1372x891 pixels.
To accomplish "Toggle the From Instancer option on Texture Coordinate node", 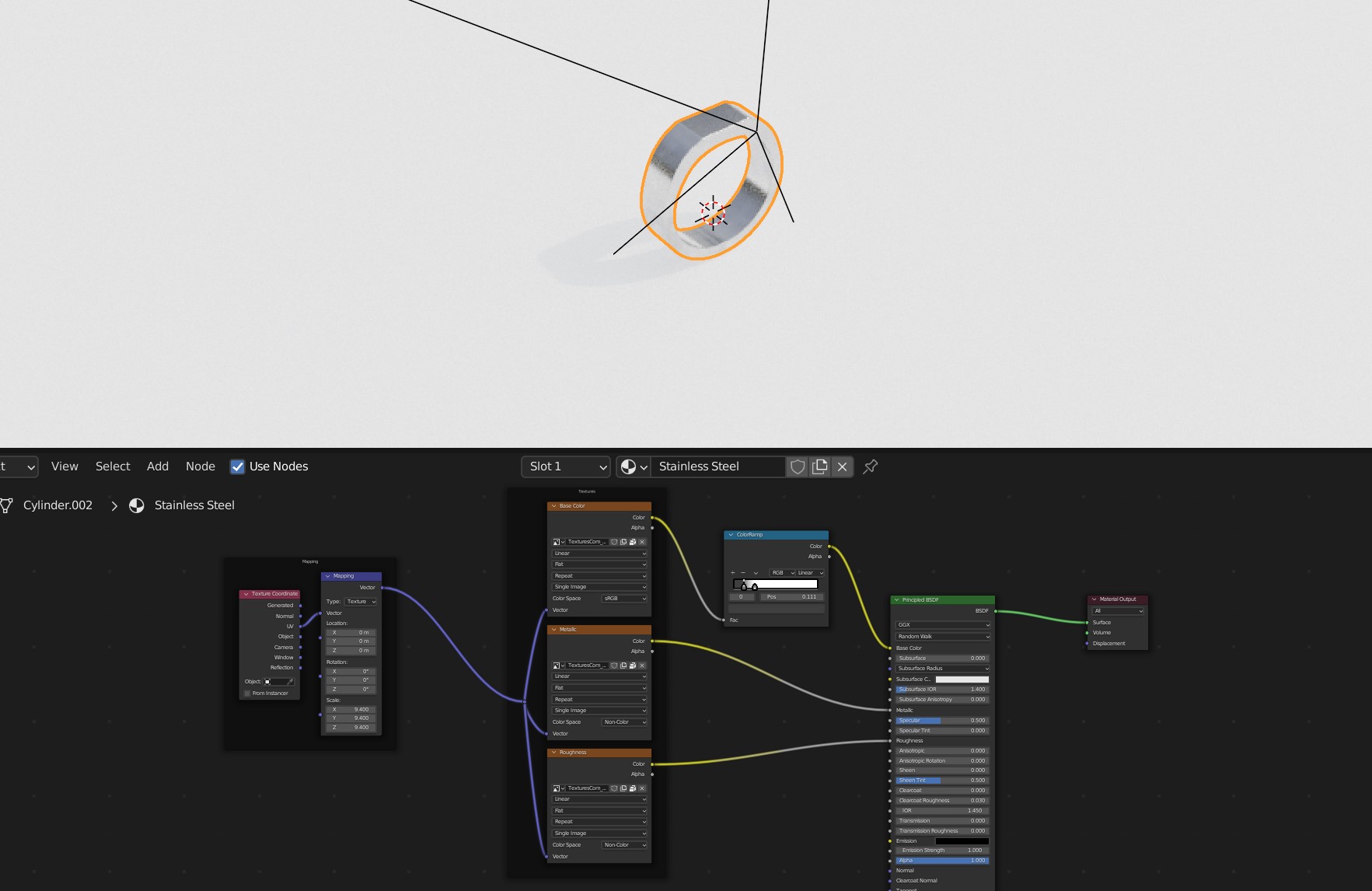I will pos(247,693).
